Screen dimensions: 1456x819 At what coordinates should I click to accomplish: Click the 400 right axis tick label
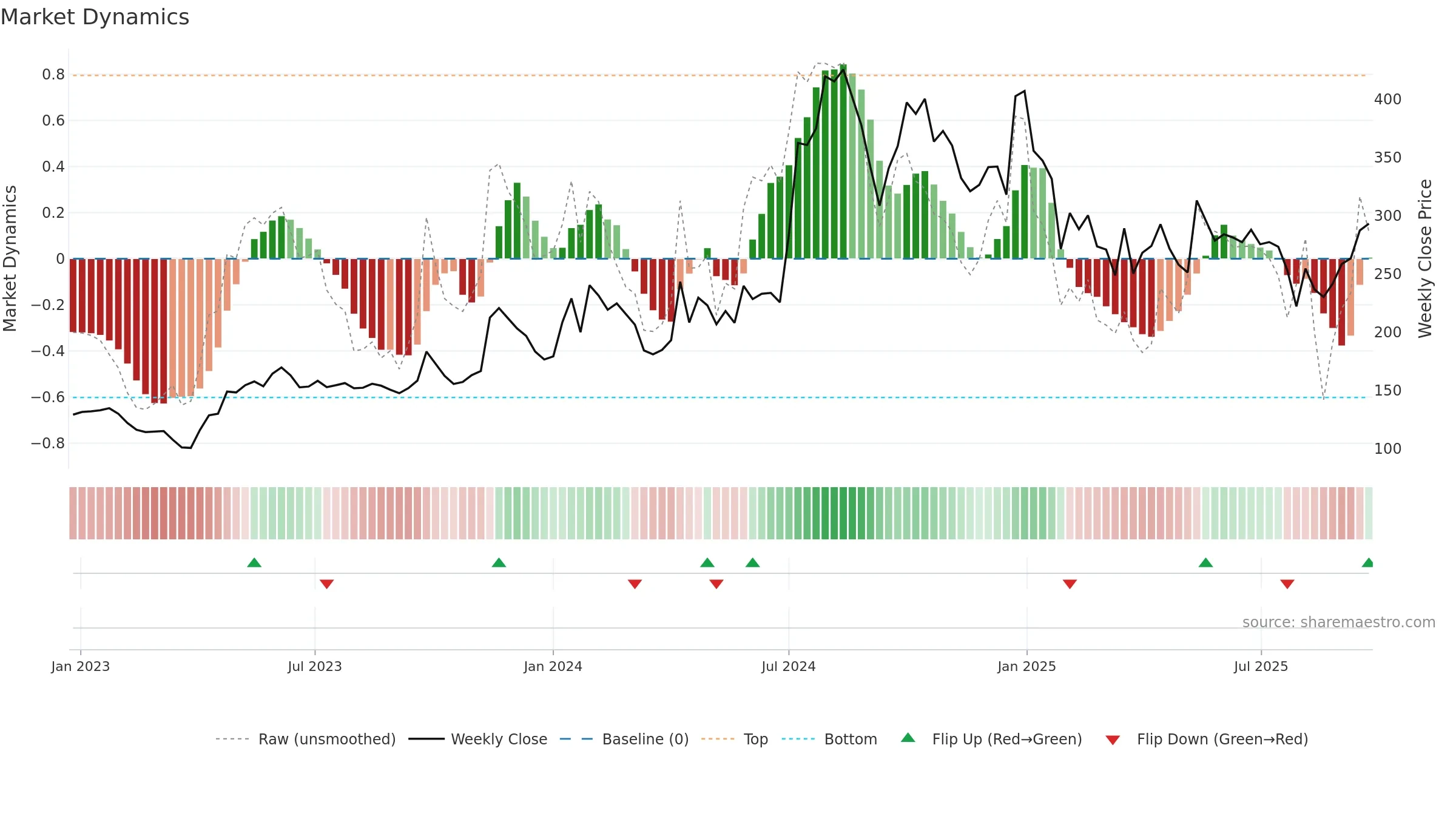tap(1388, 99)
